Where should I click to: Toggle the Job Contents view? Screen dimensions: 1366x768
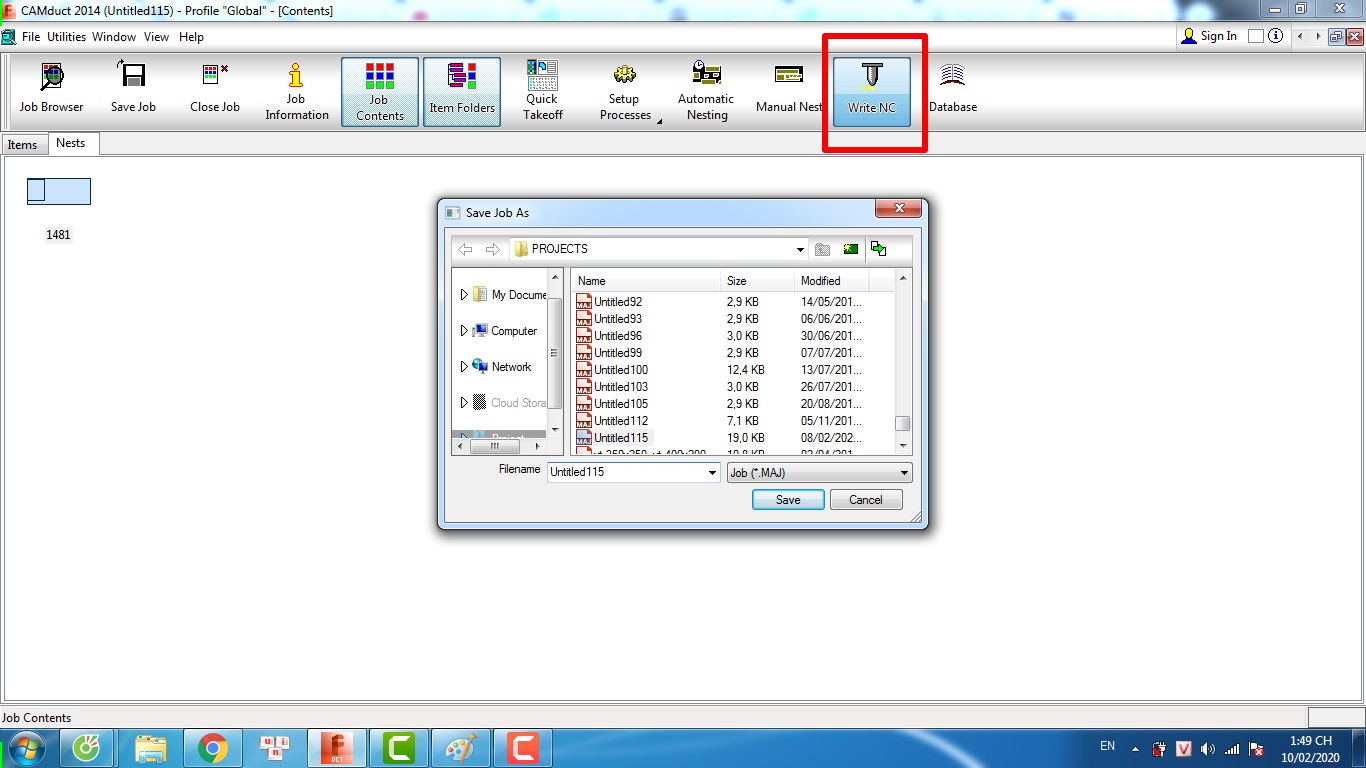(x=380, y=91)
